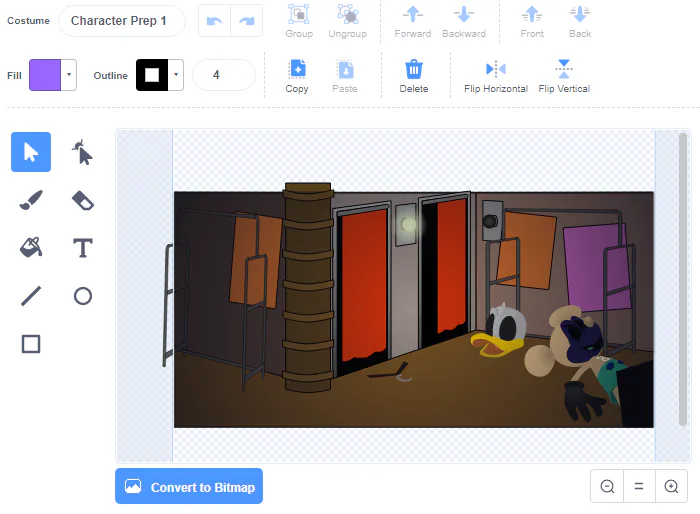Image resolution: width=700 pixels, height=514 pixels.
Task: Redo the last undone edit
Action: point(246,21)
